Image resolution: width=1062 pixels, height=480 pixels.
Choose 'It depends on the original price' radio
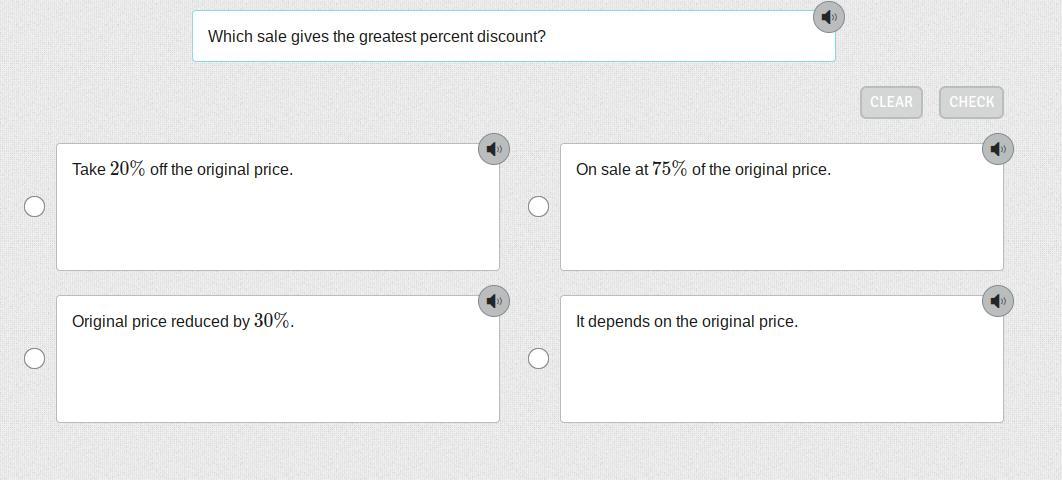click(538, 358)
